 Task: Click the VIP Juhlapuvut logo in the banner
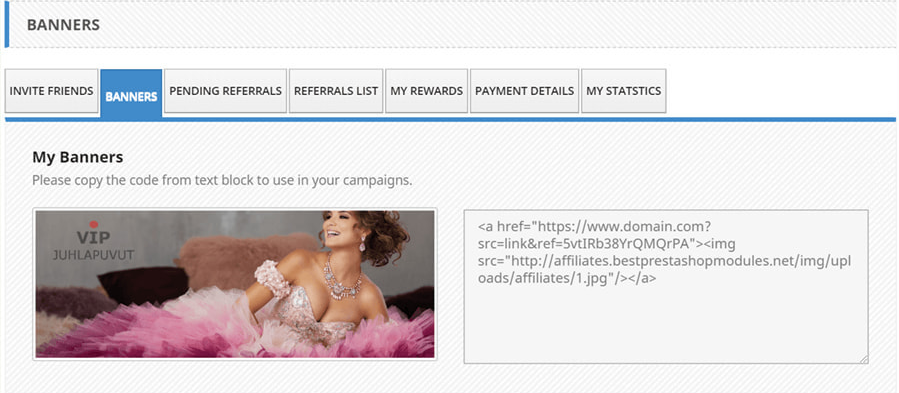click(93, 241)
